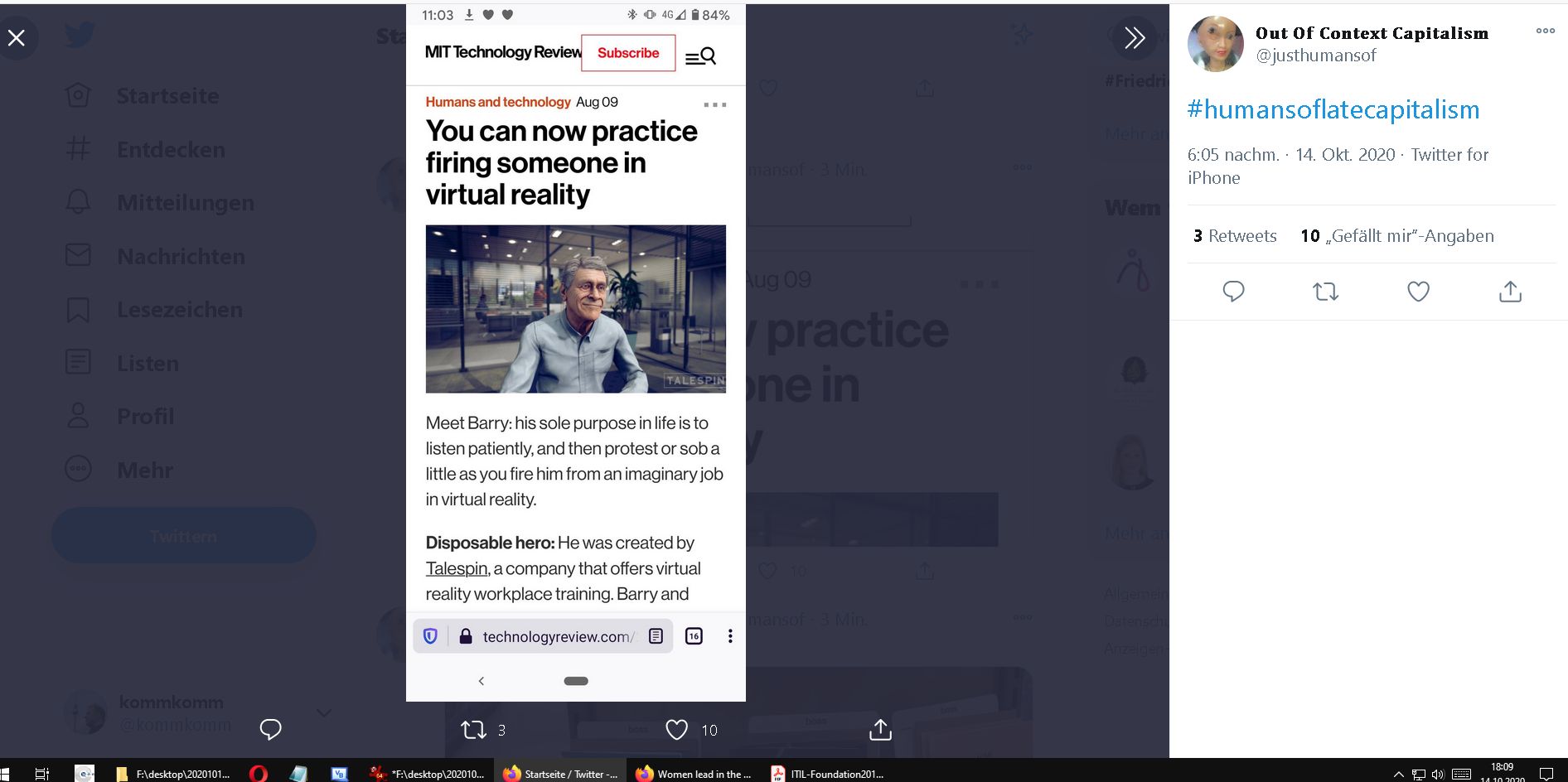Retweet using icon below the image
1568x782 pixels.
473,730
